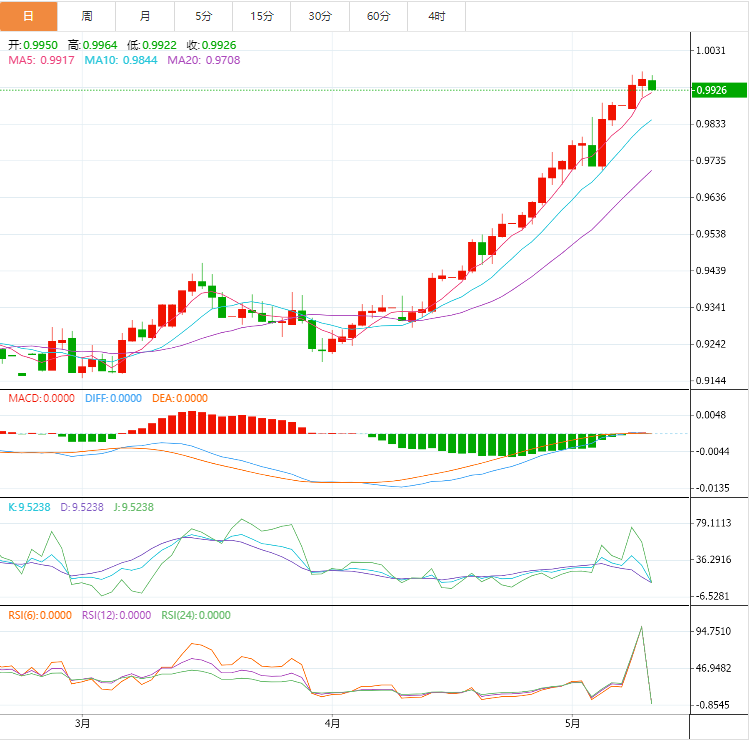Click the latest green candlestick
752x746 pixels.
[652, 85]
